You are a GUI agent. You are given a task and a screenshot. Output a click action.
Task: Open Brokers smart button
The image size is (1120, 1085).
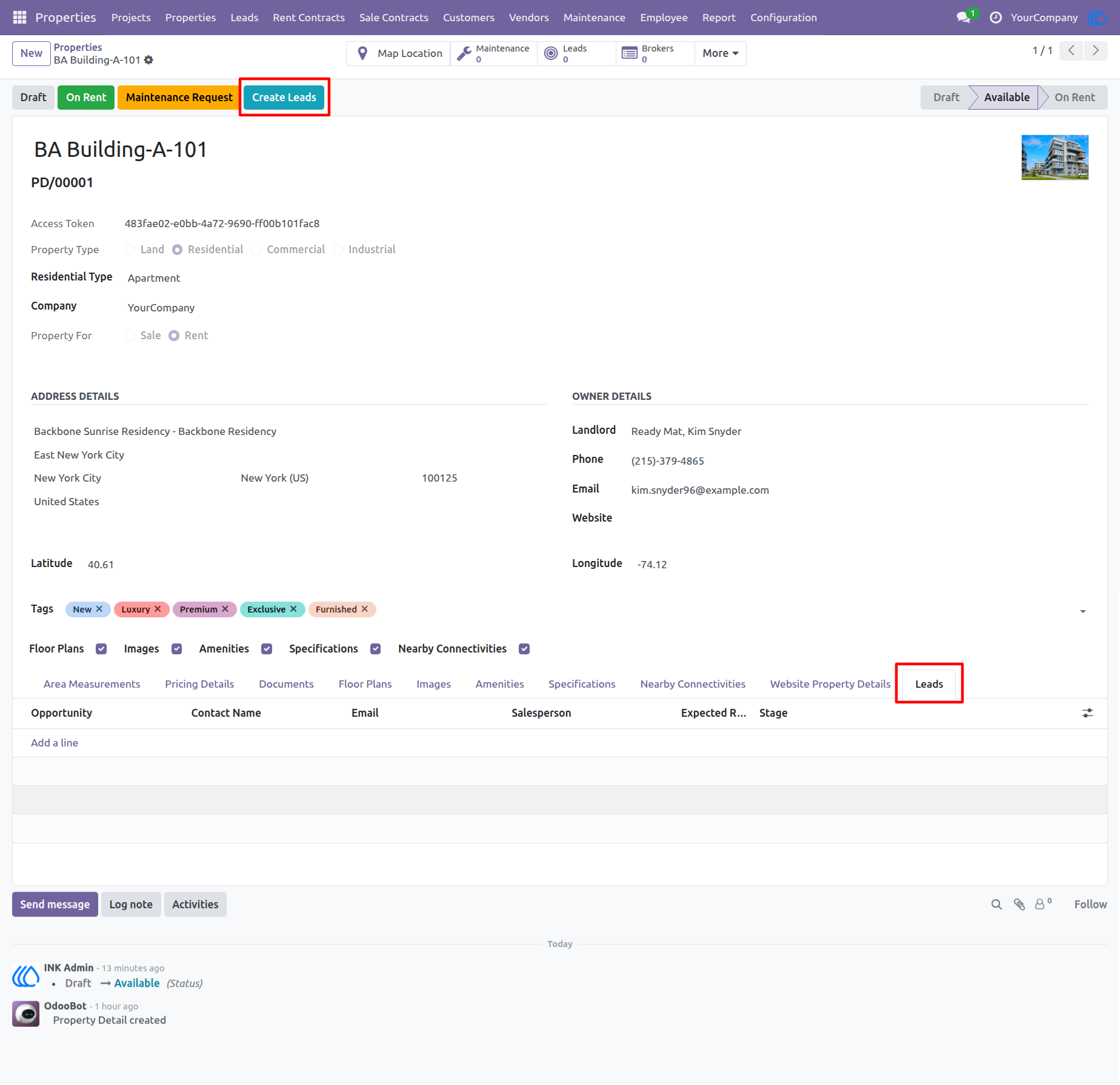tap(655, 53)
